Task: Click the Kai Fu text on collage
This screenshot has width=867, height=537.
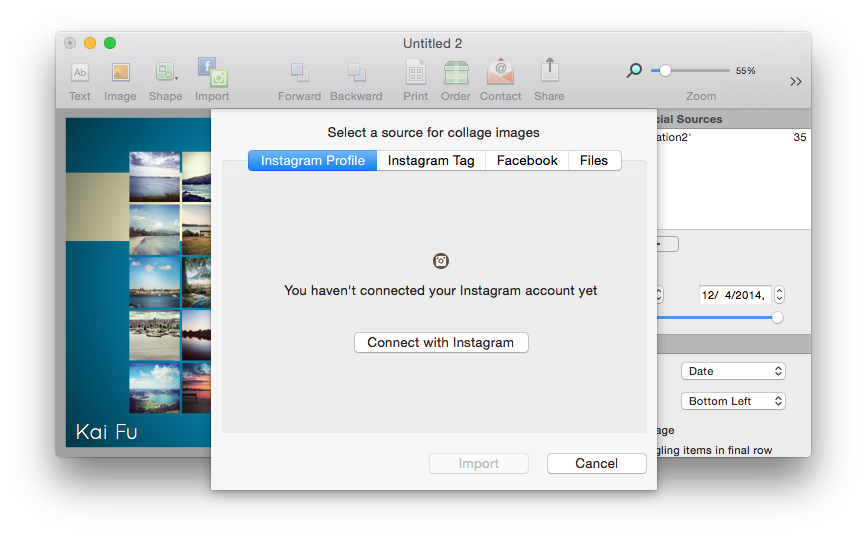Action: [x=106, y=431]
